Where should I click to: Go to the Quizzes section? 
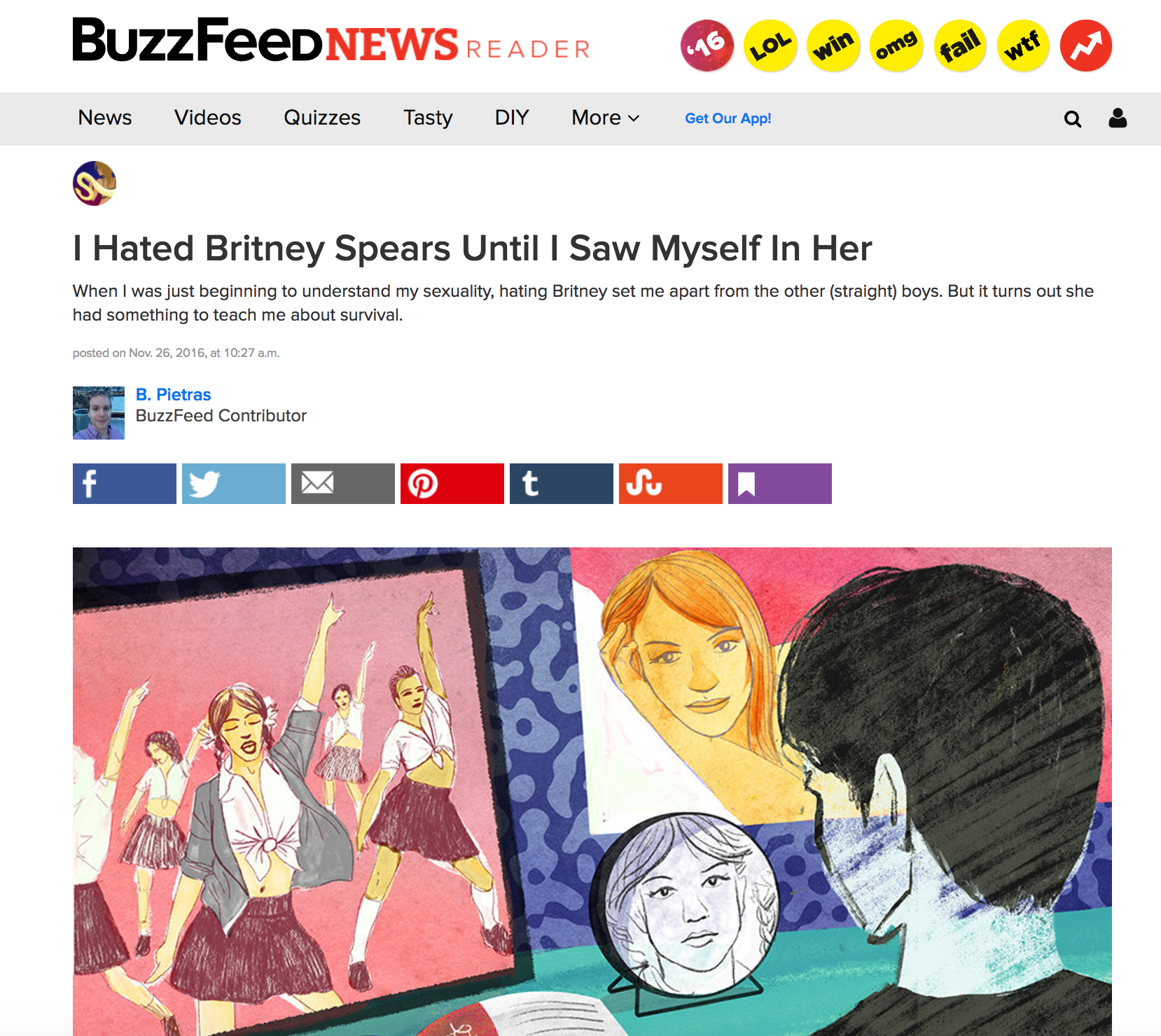point(322,118)
